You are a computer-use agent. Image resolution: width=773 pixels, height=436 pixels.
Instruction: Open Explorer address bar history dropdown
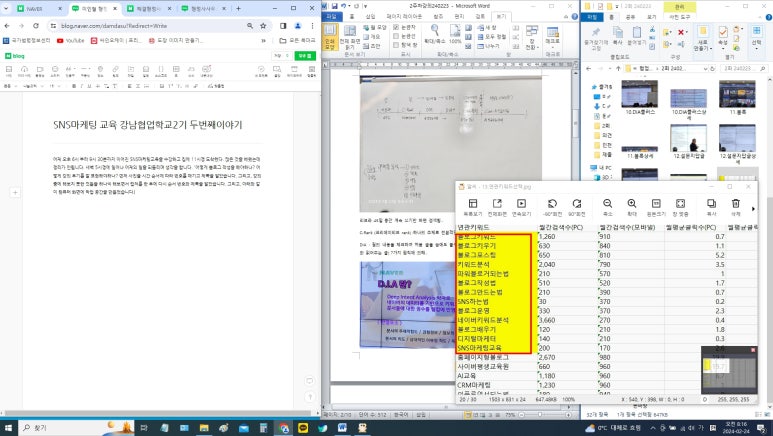tap(705, 69)
